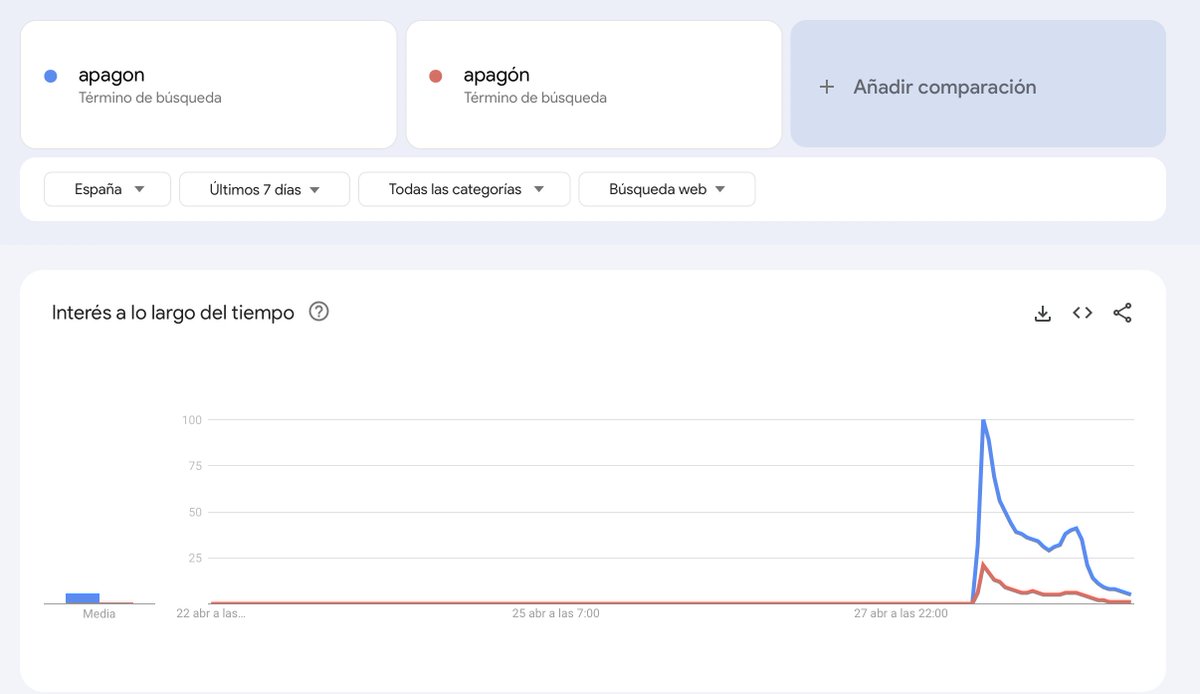
Task: Click the 100 value on the y-axis
Action: click(x=191, y=420)
